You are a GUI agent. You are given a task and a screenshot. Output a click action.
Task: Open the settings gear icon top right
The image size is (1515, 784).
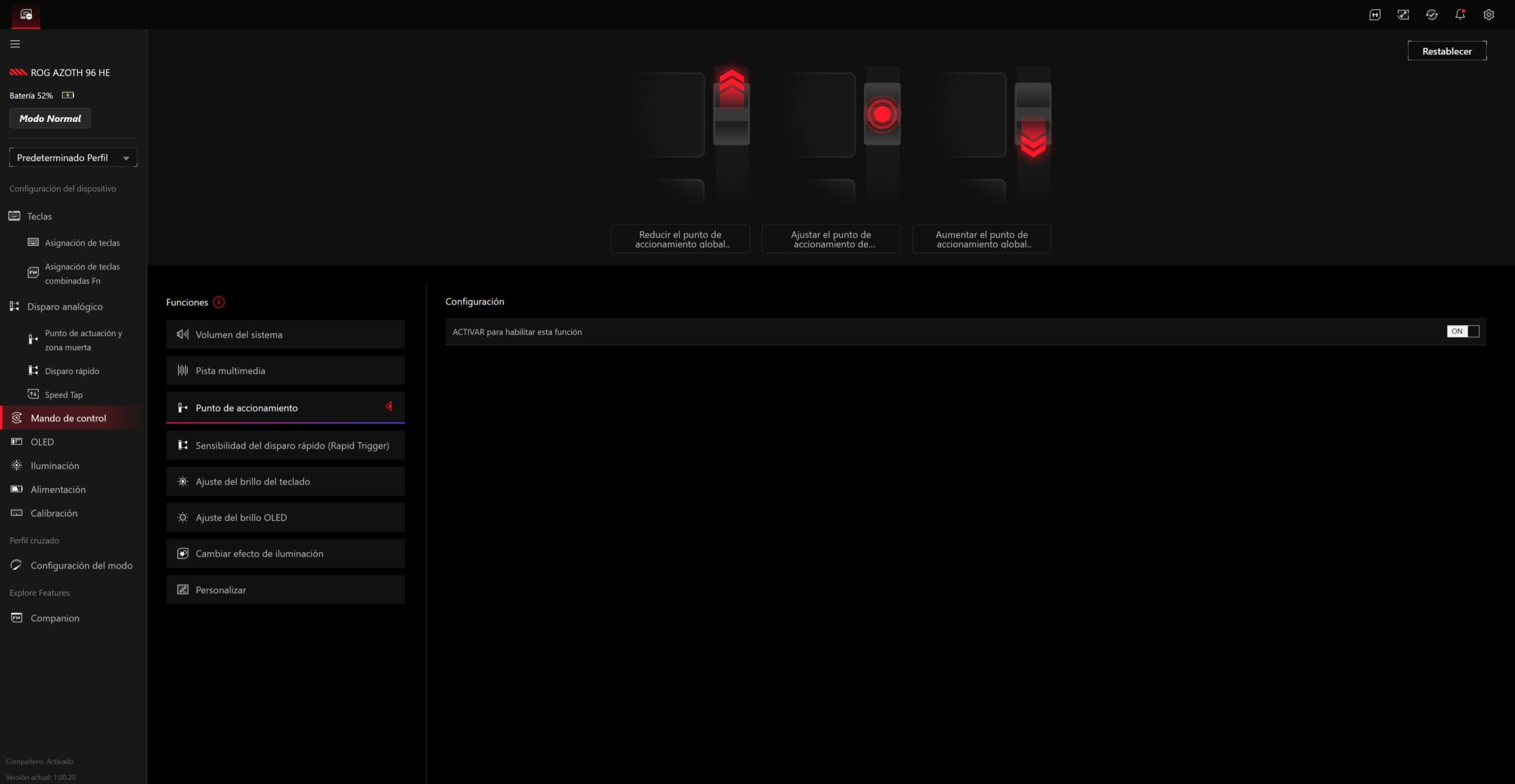1488,15
